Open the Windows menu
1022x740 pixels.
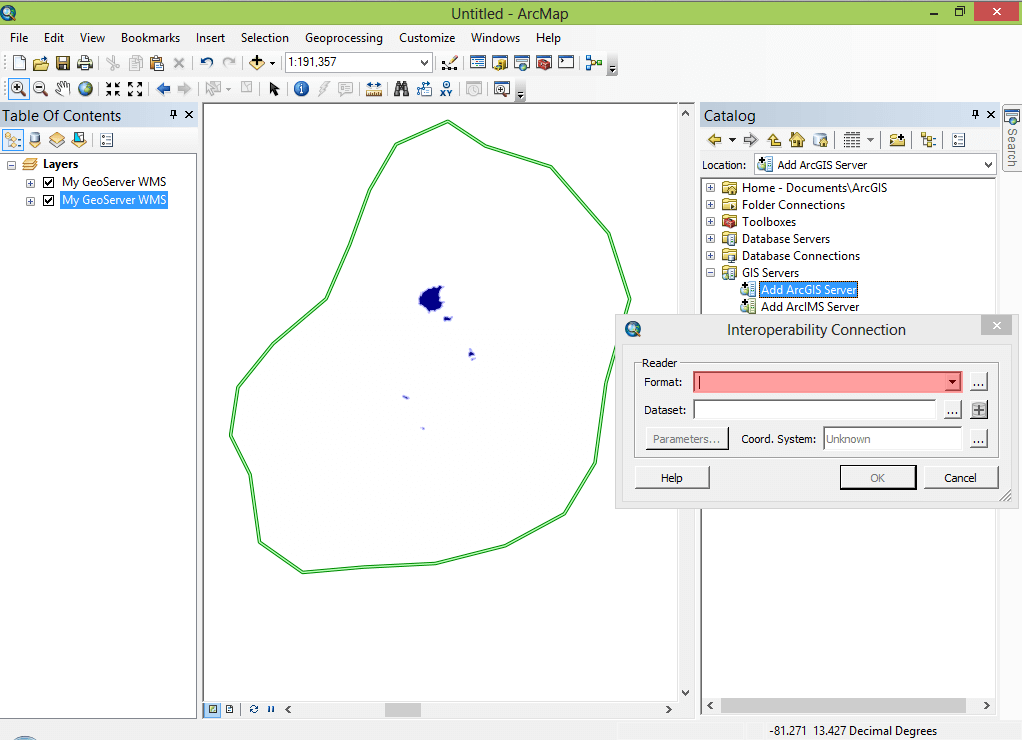pyautogui.click(x=495, y=38)
